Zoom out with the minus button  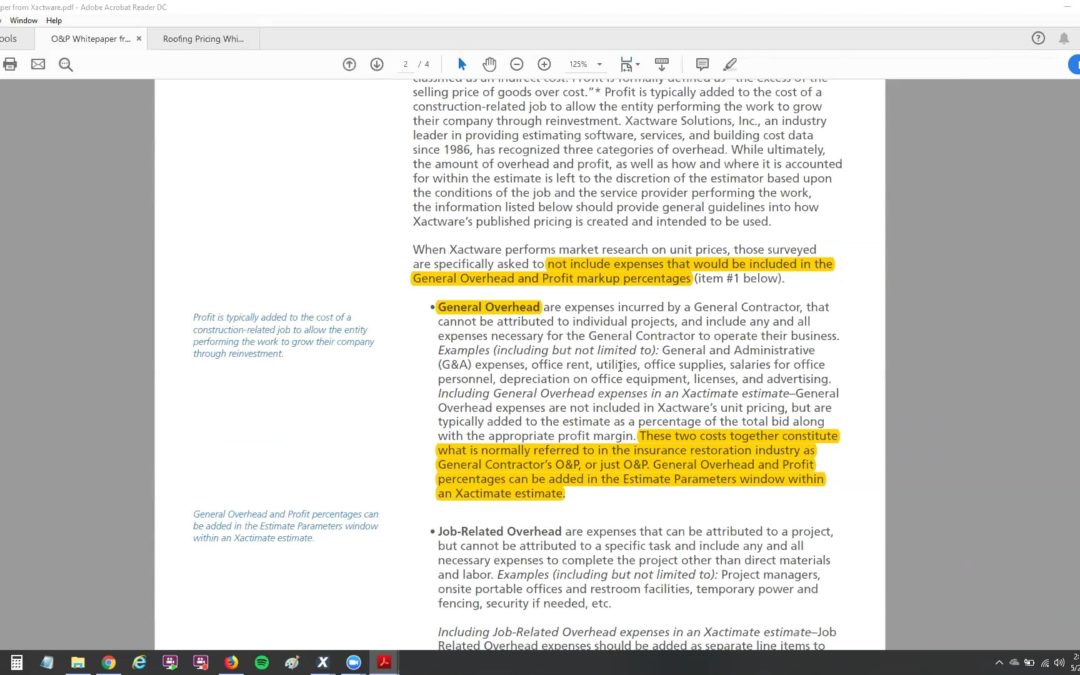tap(517, 64)
